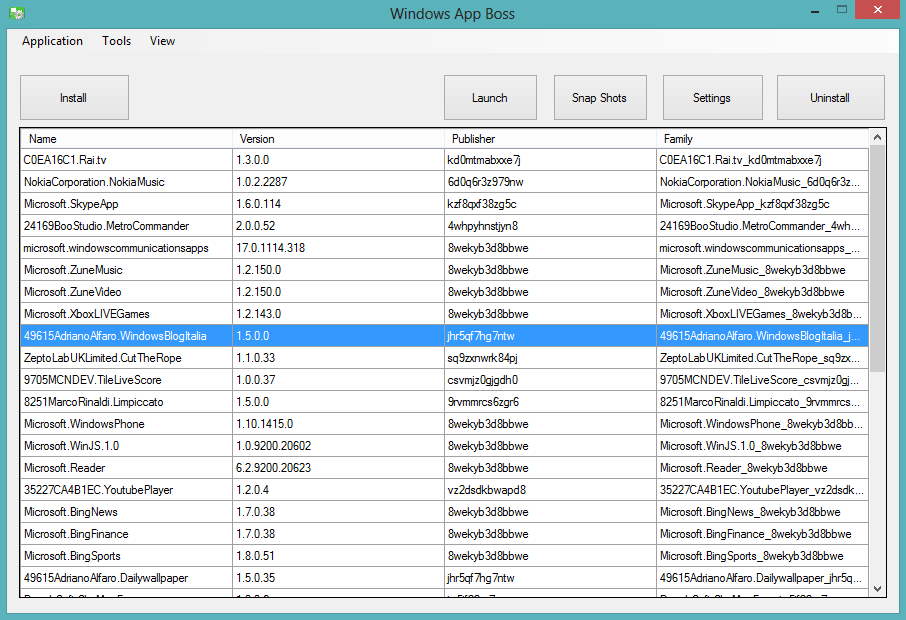Open Snap Shots
This screenshot has width=906, height=620.
tap(600, 98)
